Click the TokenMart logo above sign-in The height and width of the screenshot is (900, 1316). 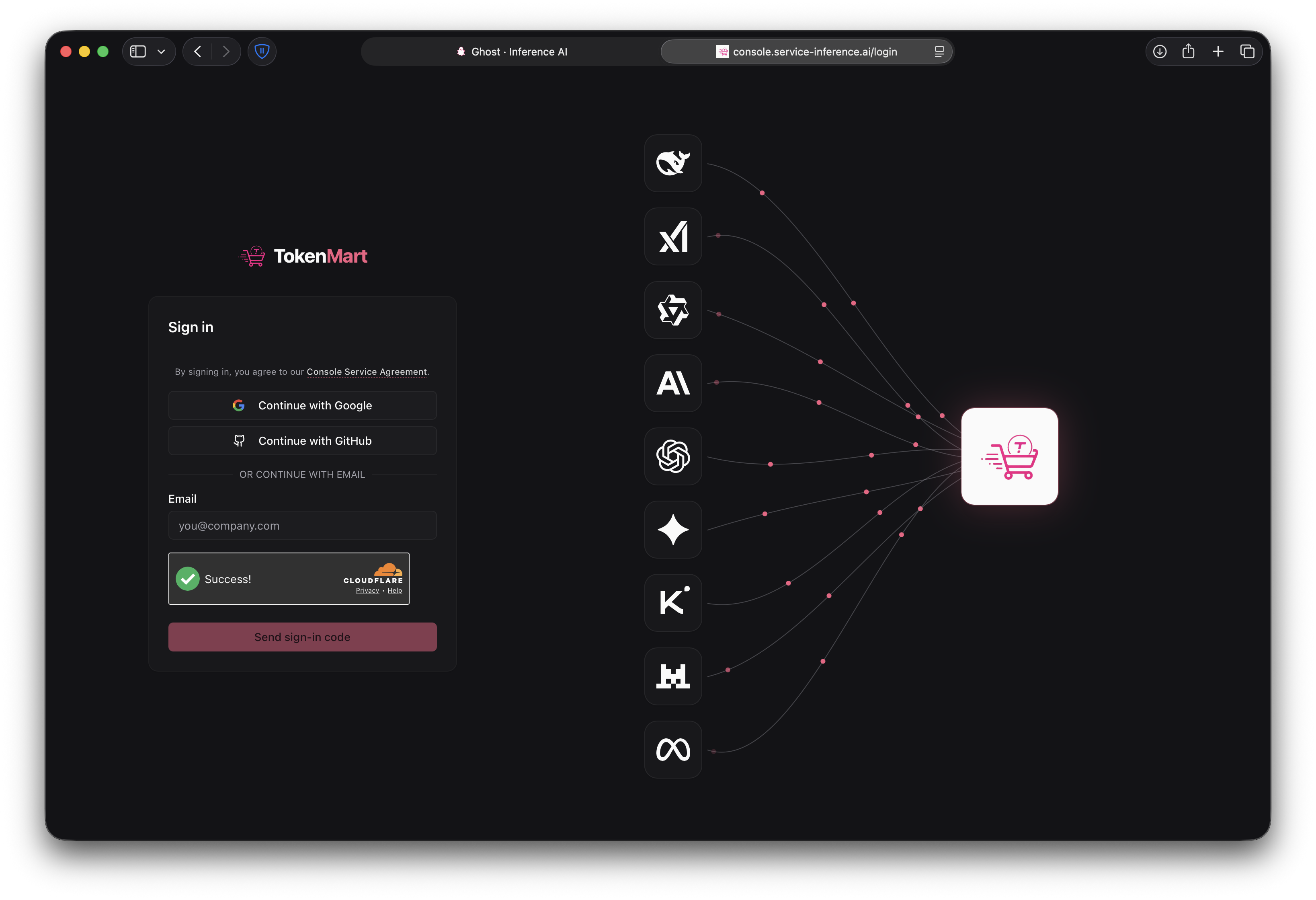[x=303, y=256]
